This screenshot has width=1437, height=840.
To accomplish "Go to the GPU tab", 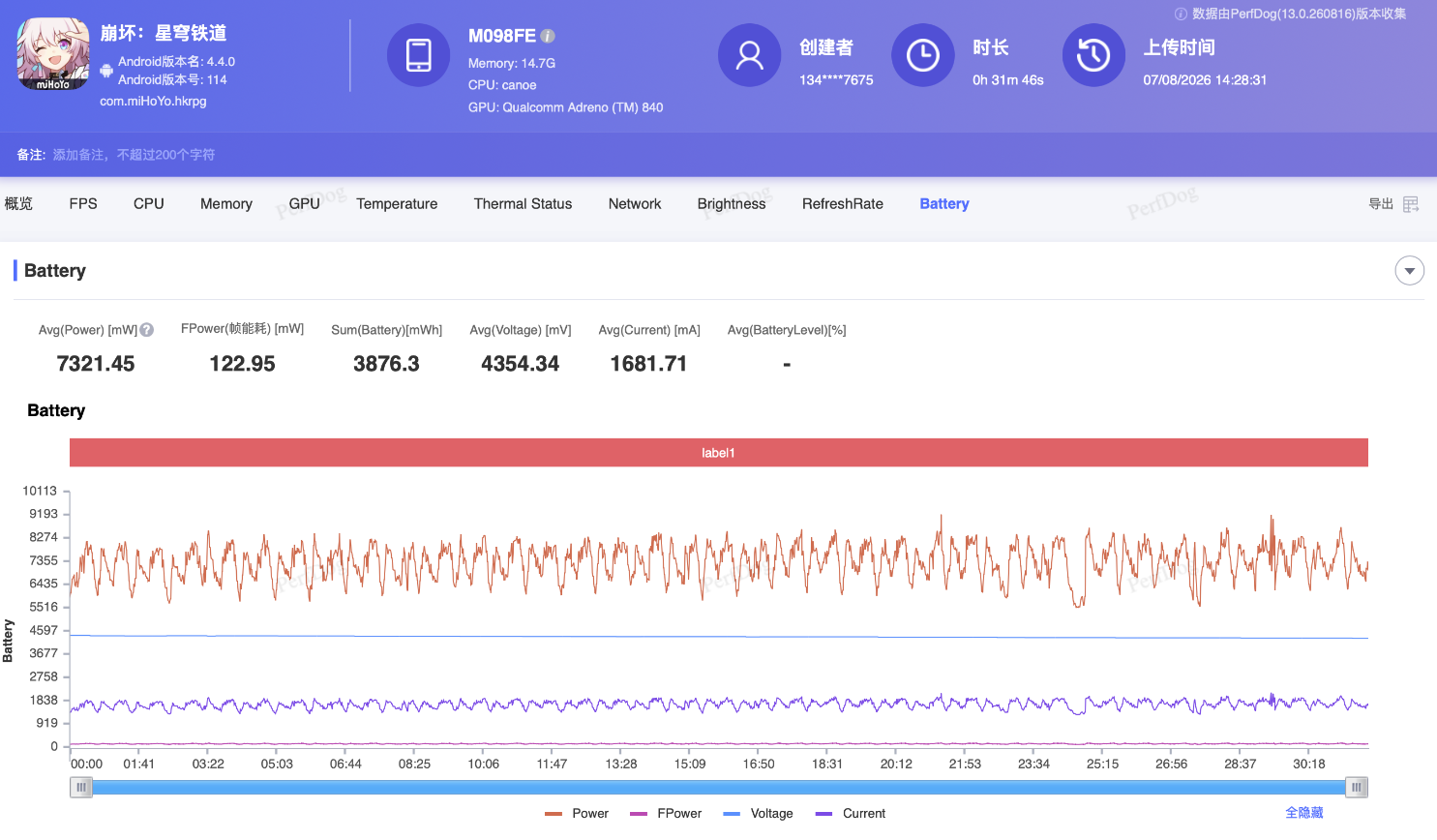I will coord(305,204).
